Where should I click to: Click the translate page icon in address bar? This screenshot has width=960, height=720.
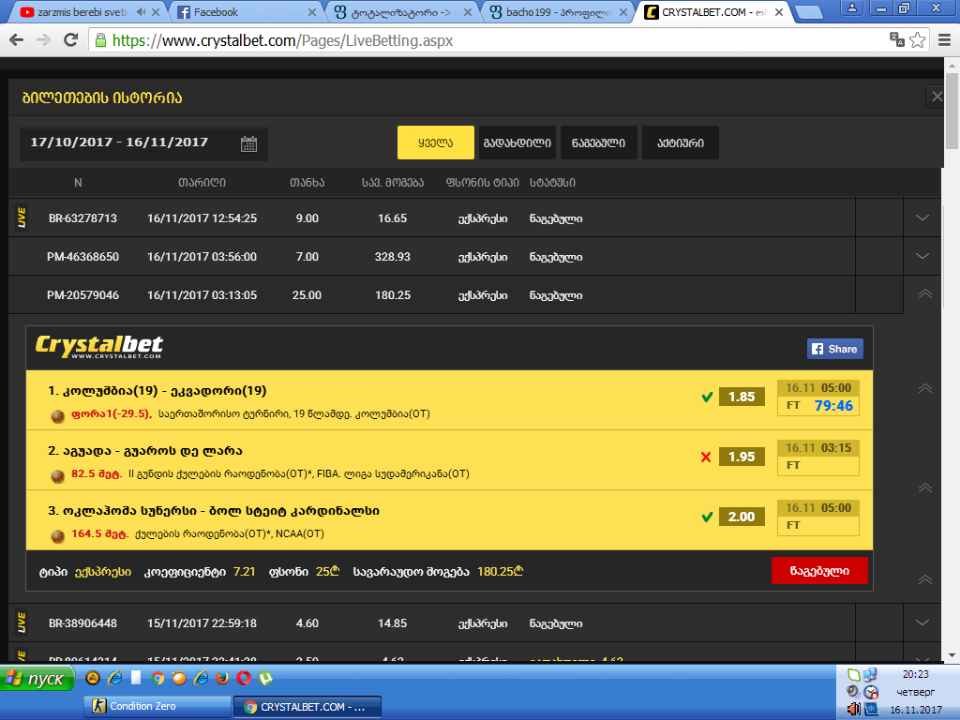[897, 40]
